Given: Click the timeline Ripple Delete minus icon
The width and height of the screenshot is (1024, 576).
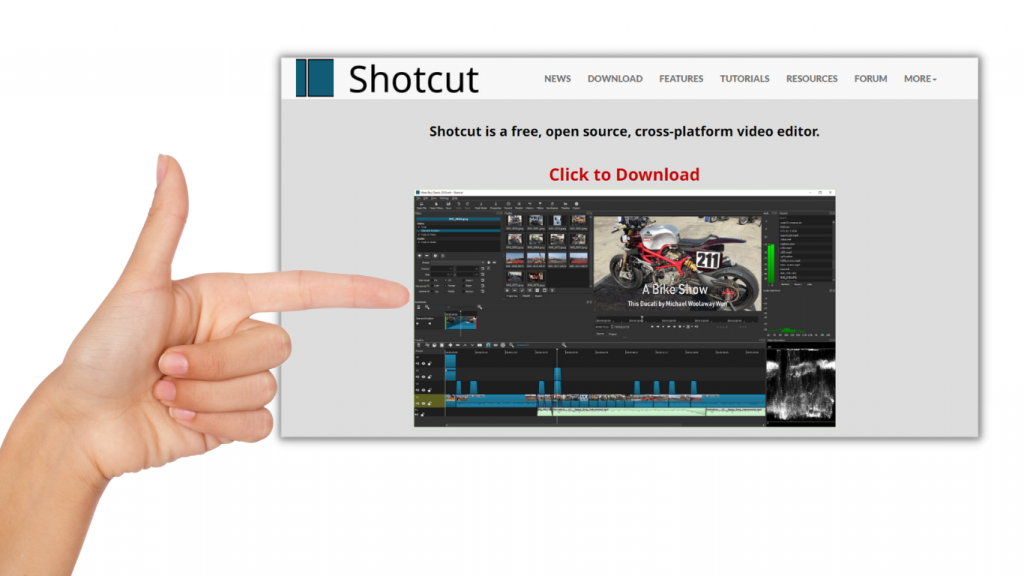Looking at the screenshot, I should click(457, 345).
